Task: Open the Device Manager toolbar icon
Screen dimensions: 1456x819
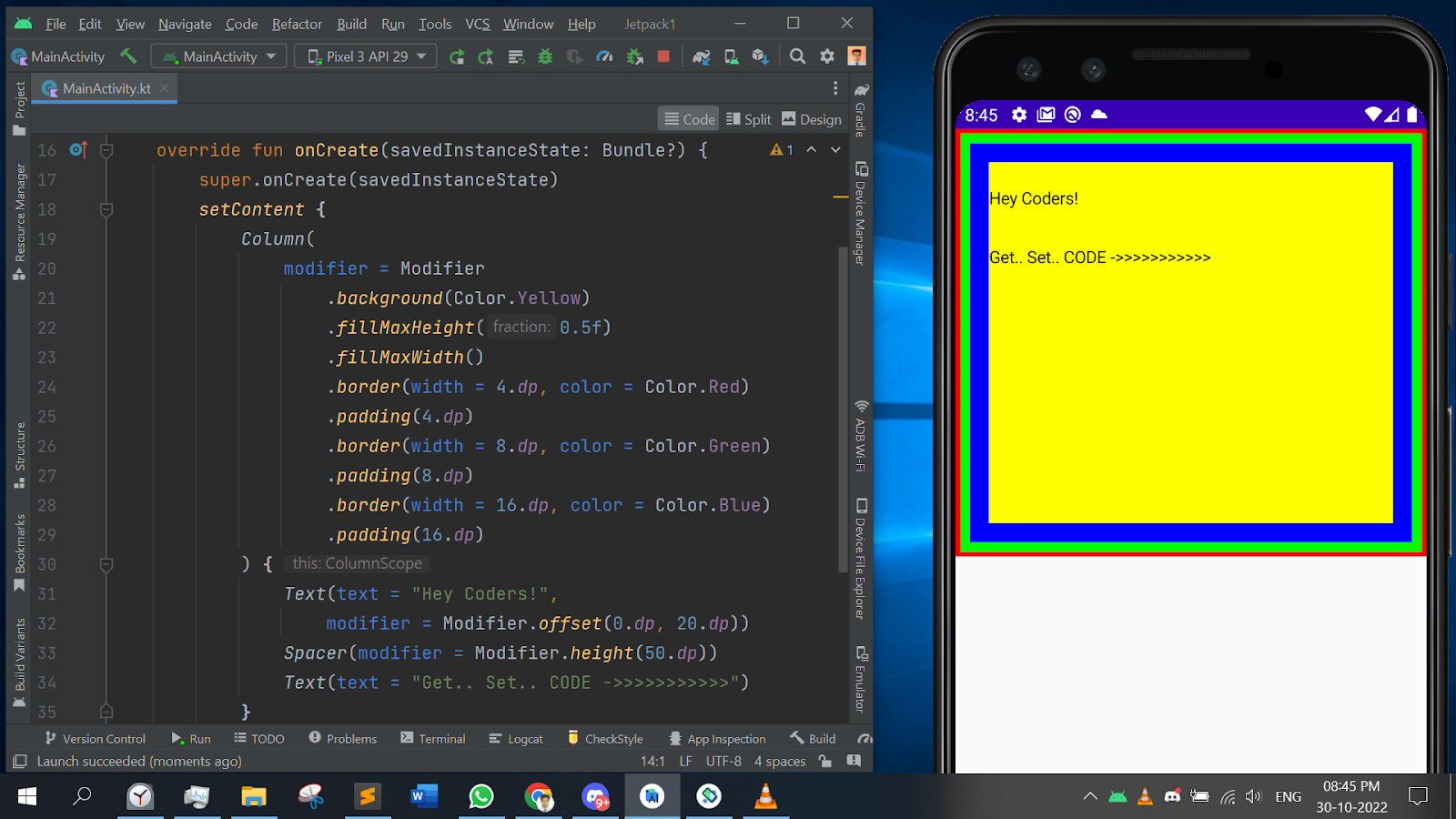Action: (731, 56)
